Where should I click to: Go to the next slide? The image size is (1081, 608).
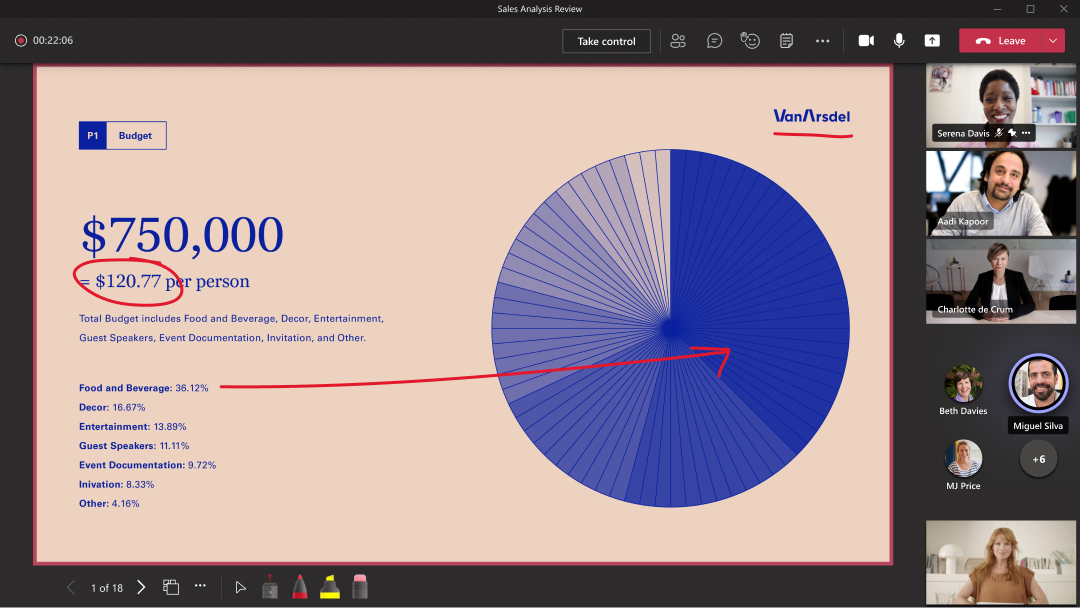[141, 587]
